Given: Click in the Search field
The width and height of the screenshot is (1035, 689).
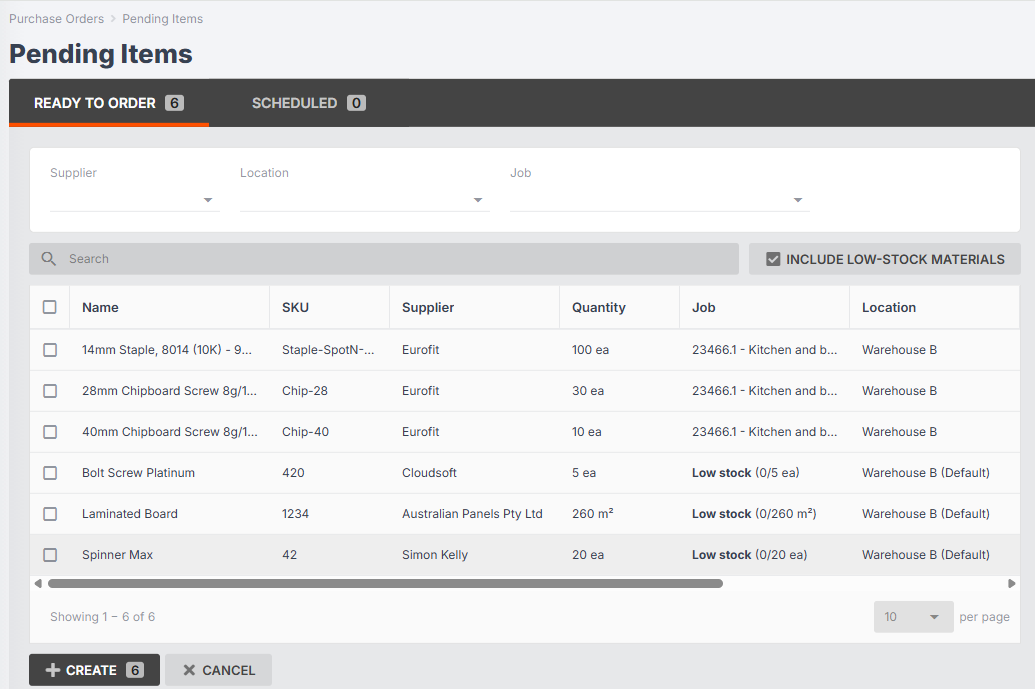Looking at the screenshot, I should [384, 259].
